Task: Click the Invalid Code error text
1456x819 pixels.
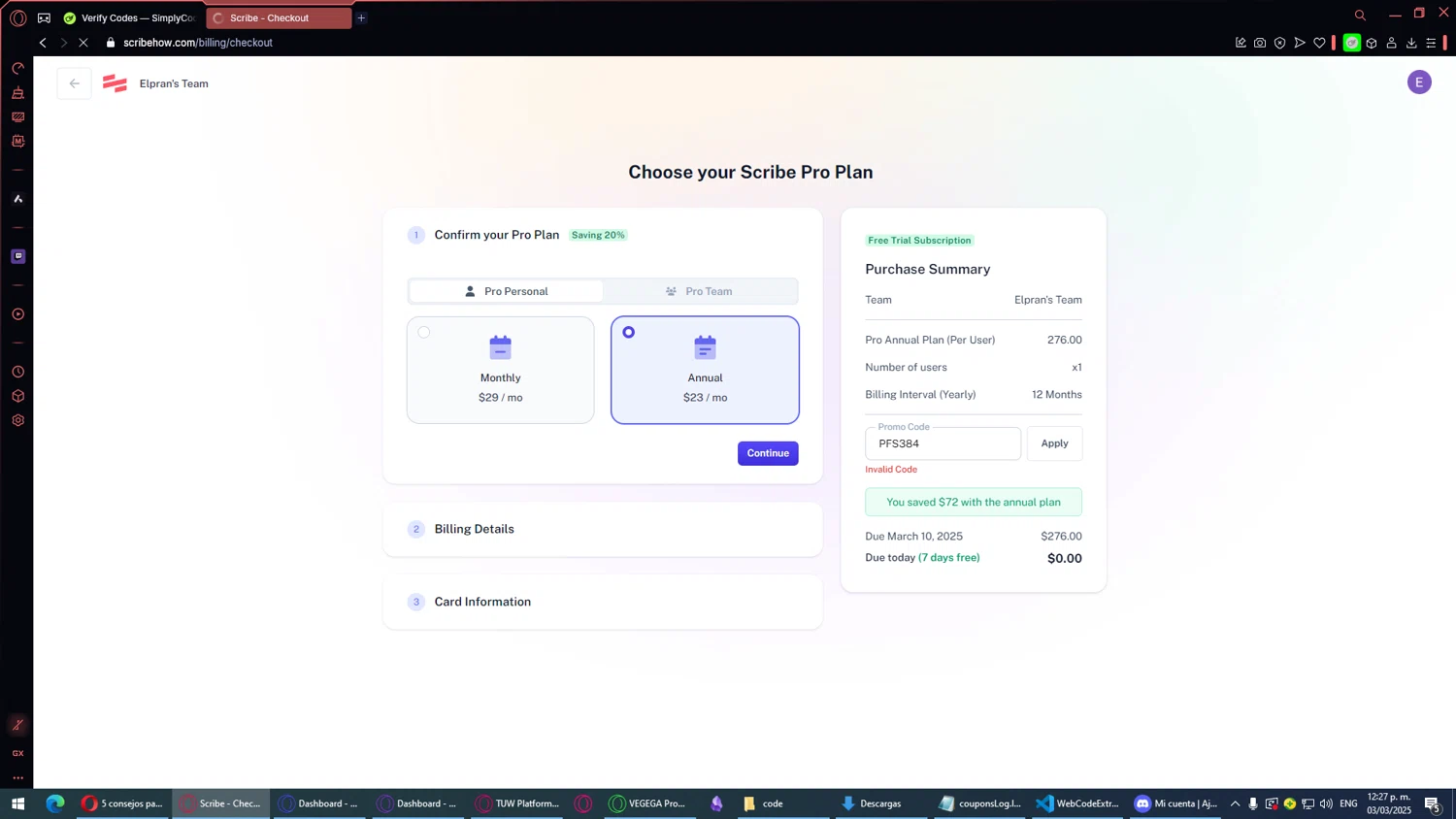Action: pos(891,470)
